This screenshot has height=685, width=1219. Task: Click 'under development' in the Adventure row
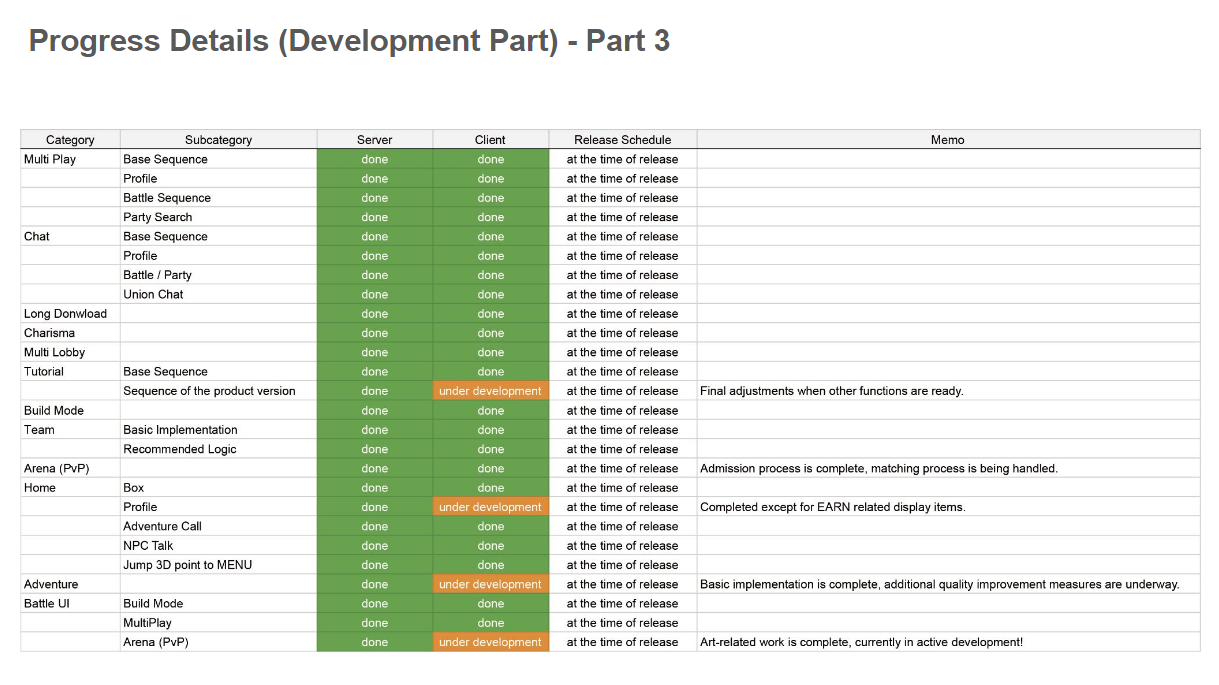(x=491, y=584)
